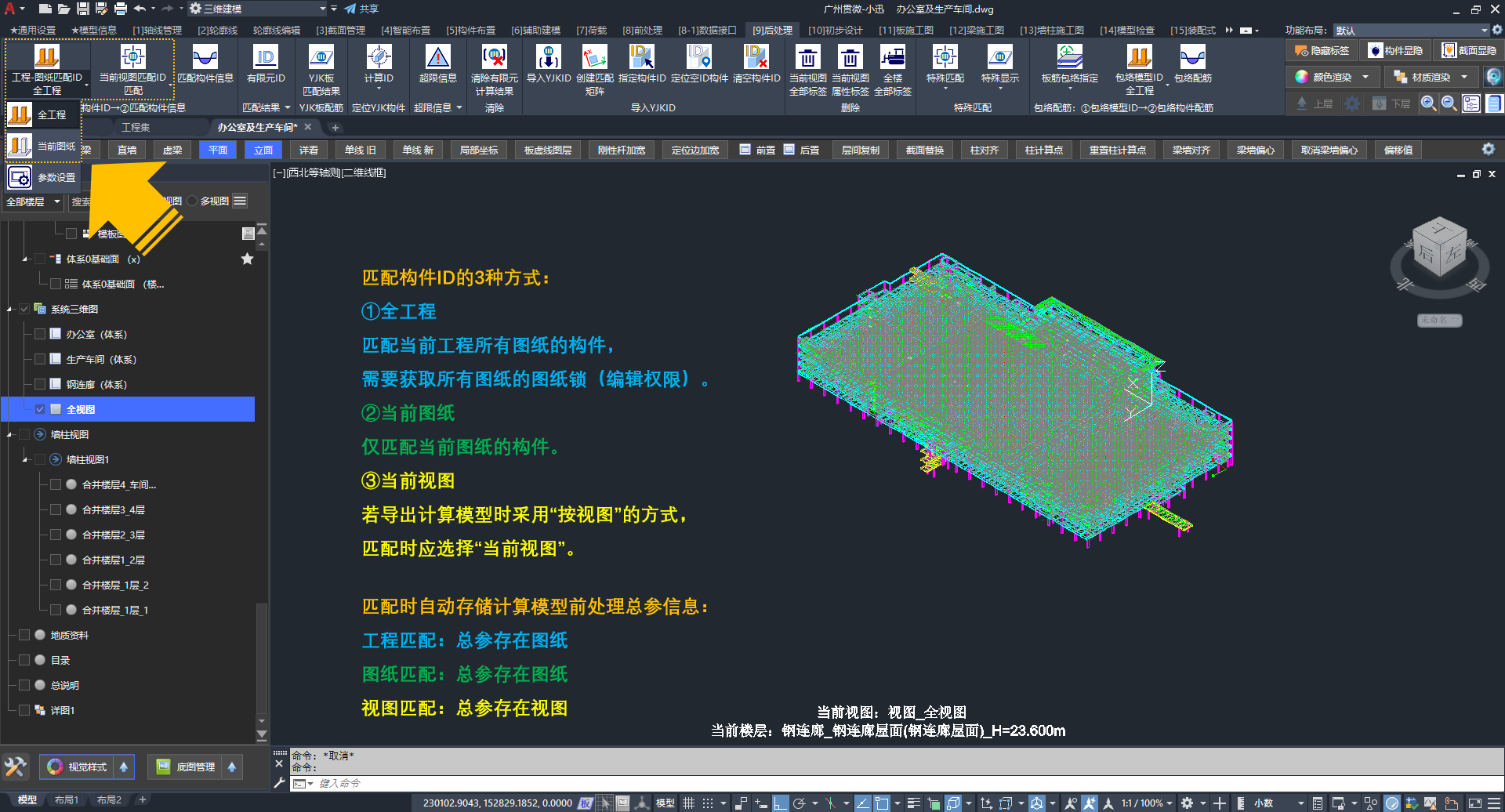The height and width of the screenshot is (812, 1505).
Task: Click the 匹配构件信息 ribbon icon
Action: (205, 58)
